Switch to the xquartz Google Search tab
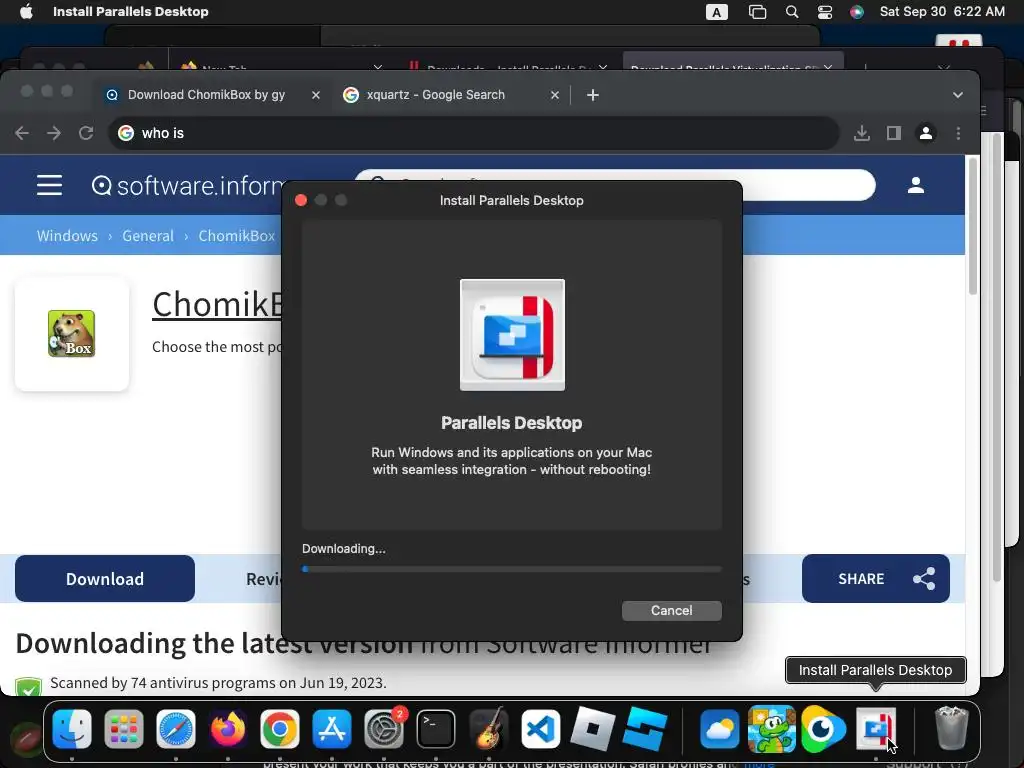The image size is (1024, 768). [436, 95]
